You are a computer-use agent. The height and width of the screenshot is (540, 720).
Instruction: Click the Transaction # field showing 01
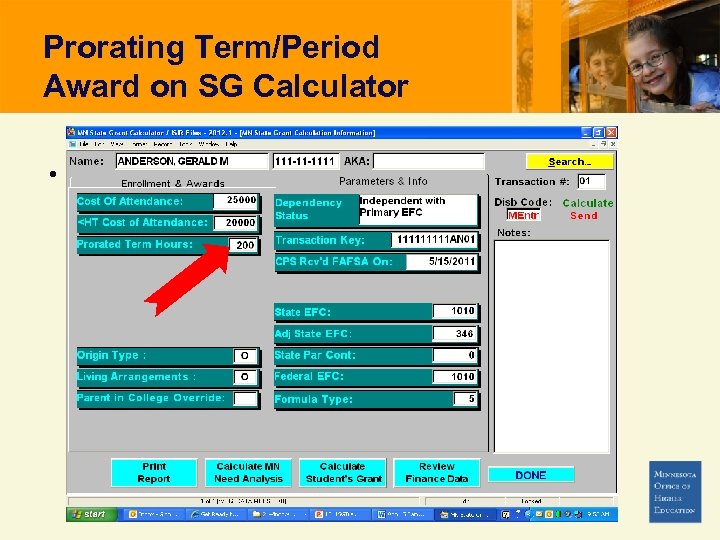[591, 181]
